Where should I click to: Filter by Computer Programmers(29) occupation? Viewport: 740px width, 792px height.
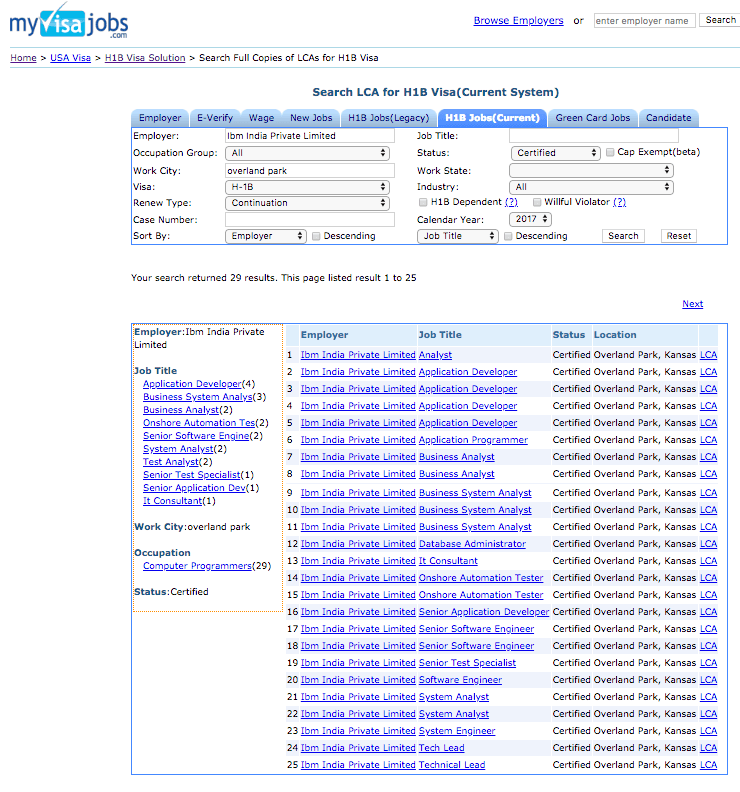point(197,566)
